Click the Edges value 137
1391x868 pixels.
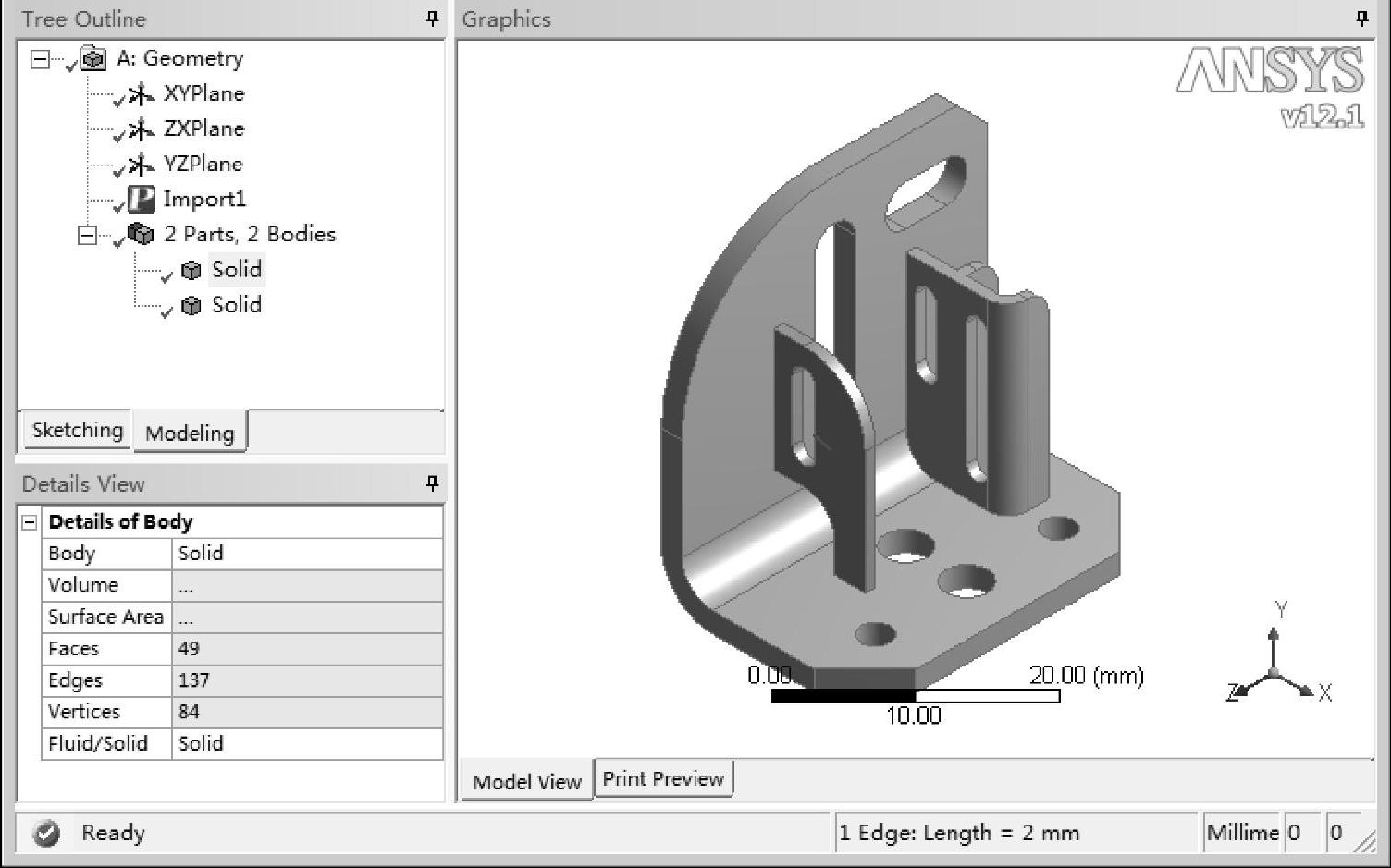[x=307, y=679]
